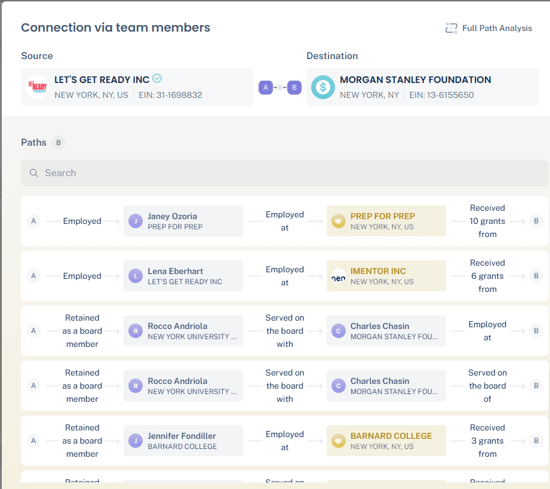The width and height of the screenshot is (550, 489).
Task: Click the "Connection via team members" heading
Action: pyautogui.click(x=116, y=28)
